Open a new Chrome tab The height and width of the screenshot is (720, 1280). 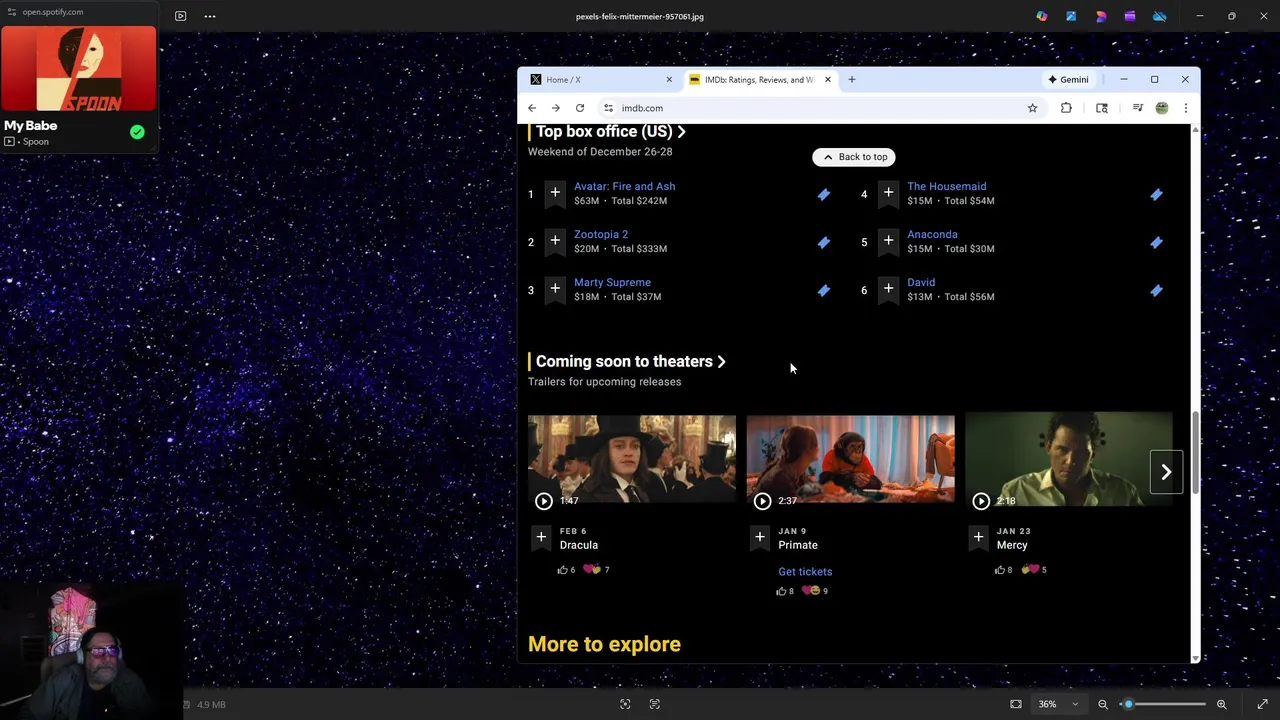(x=852, y=80)
